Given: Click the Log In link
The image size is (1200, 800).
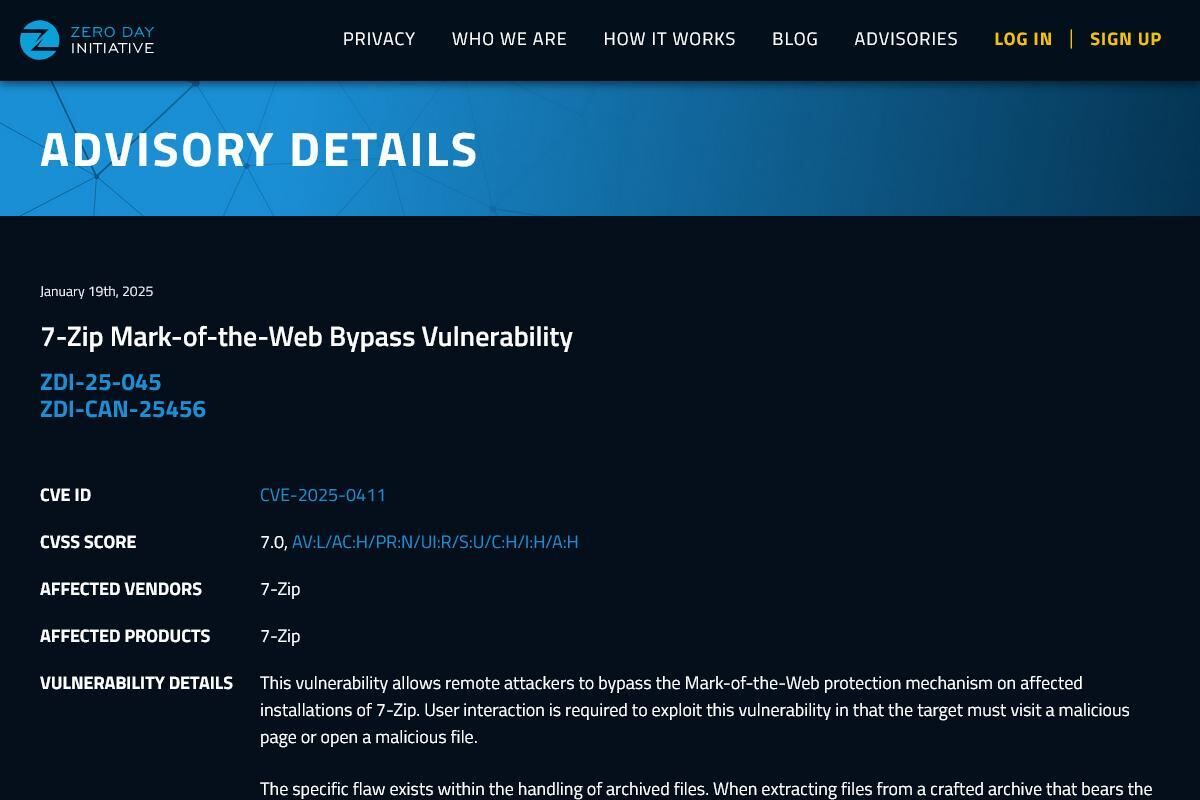Looking at the screenshot, I should 1023,39.
